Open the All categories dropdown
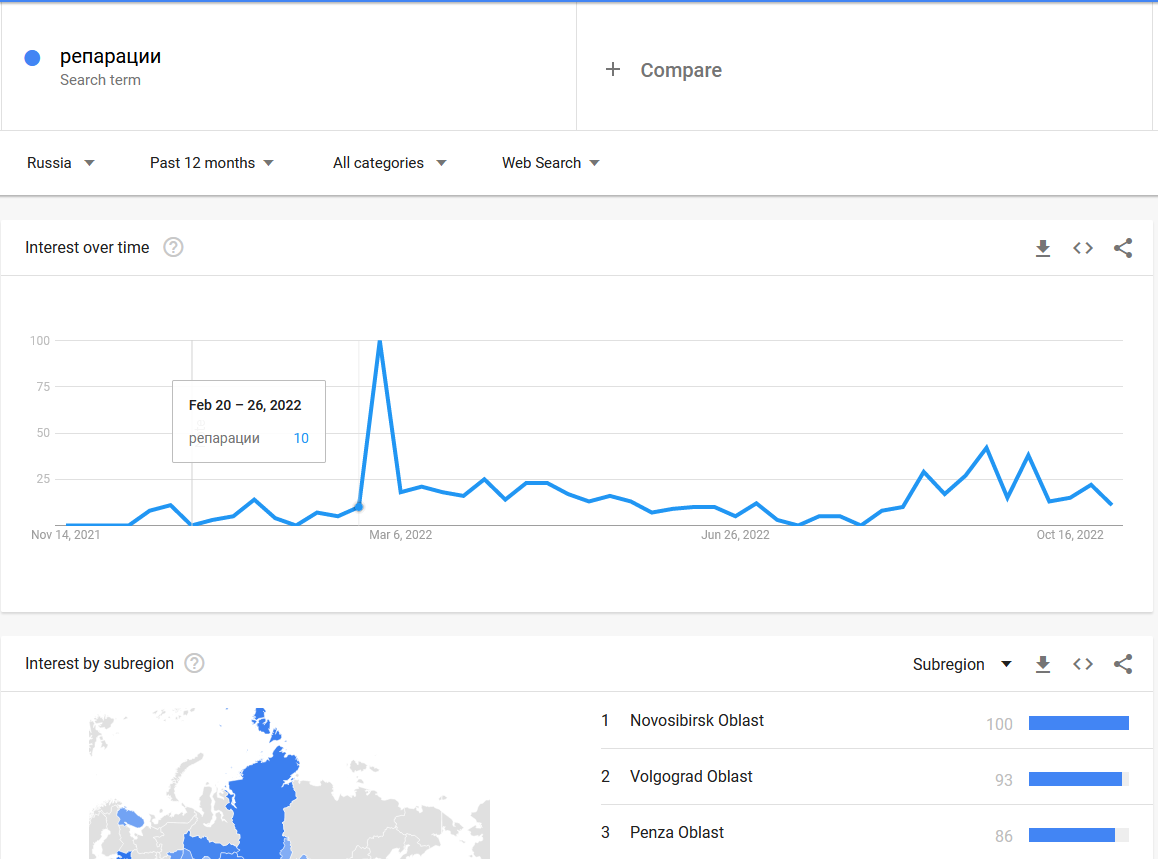The height and width of the screenshot is (859, 1158). [x=389, y=163]
